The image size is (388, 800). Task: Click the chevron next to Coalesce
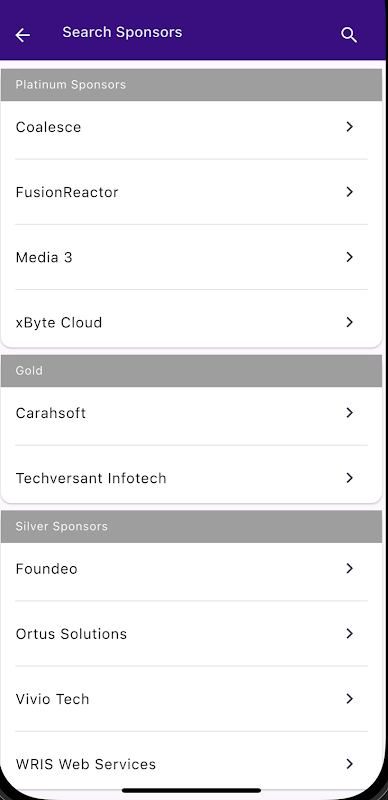(x=350, y=127)
